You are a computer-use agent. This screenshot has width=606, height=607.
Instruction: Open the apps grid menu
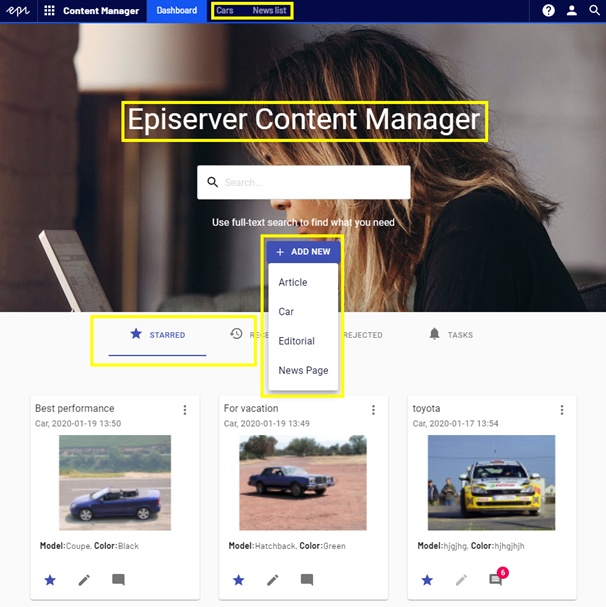click(49, 11)
